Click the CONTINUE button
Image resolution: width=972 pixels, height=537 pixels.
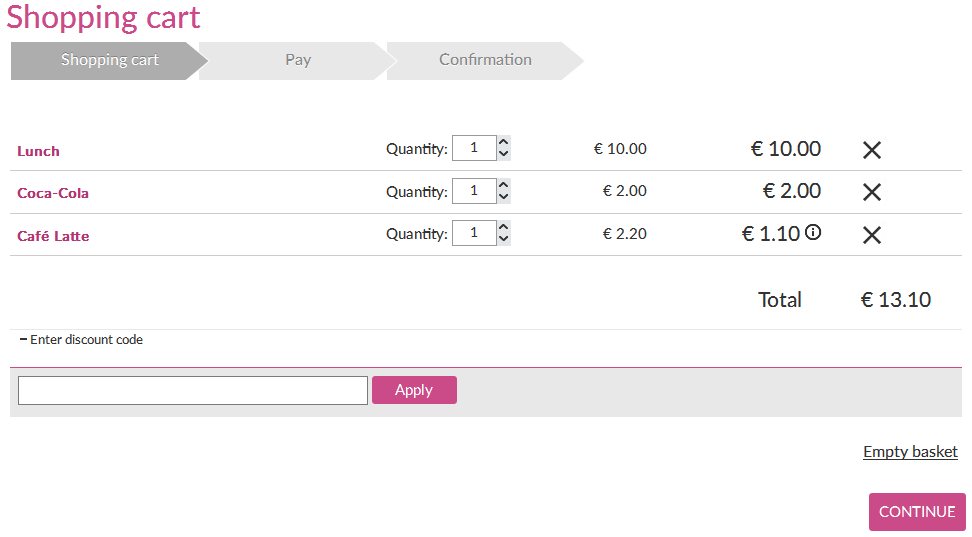917,512
